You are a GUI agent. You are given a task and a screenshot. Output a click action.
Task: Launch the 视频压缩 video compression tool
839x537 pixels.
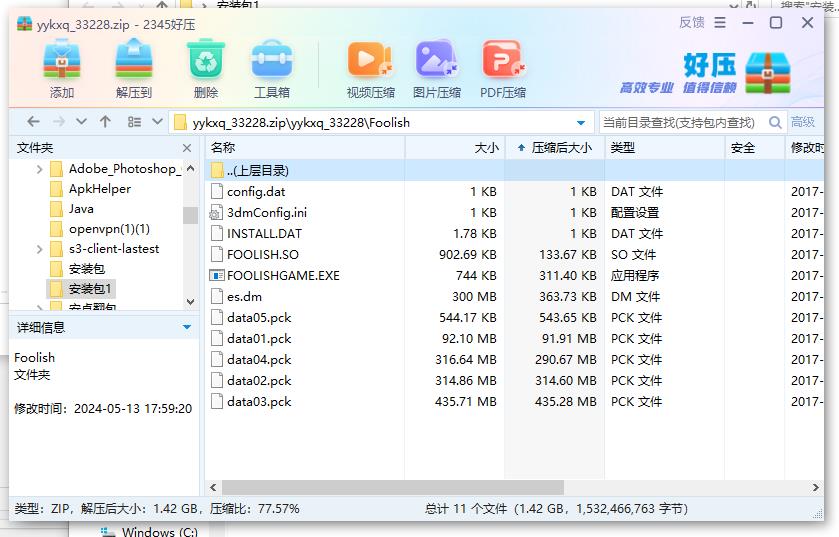[x=370, y=69]
